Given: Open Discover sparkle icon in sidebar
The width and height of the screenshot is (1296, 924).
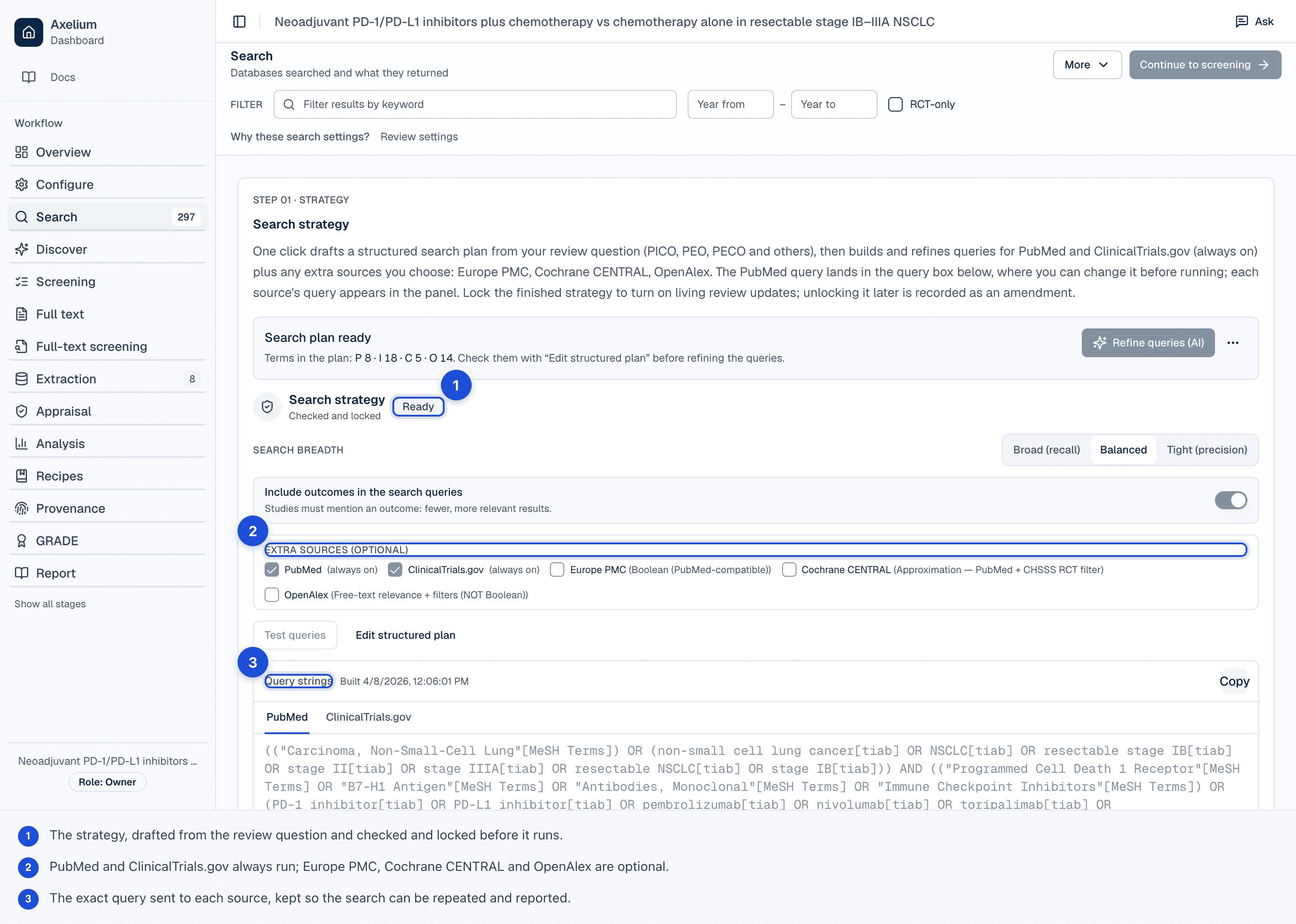Looking at the screenshot, I should pyautogui.click(x=22, y=249).
